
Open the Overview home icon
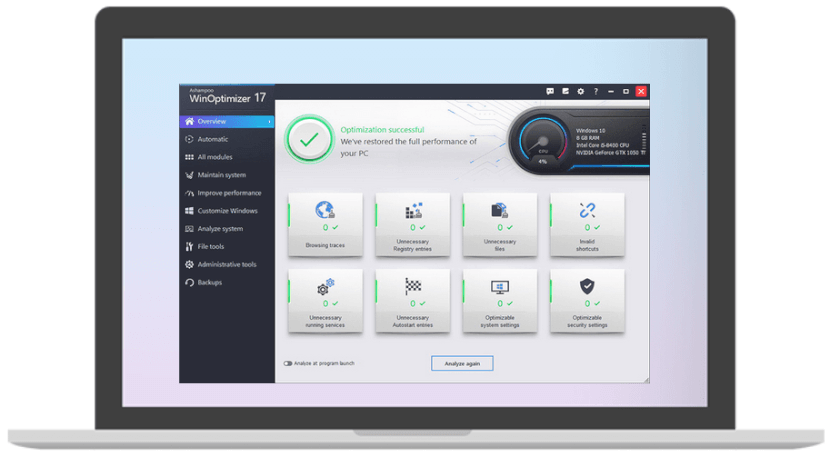pyautogui.click(x=190, y=121)
